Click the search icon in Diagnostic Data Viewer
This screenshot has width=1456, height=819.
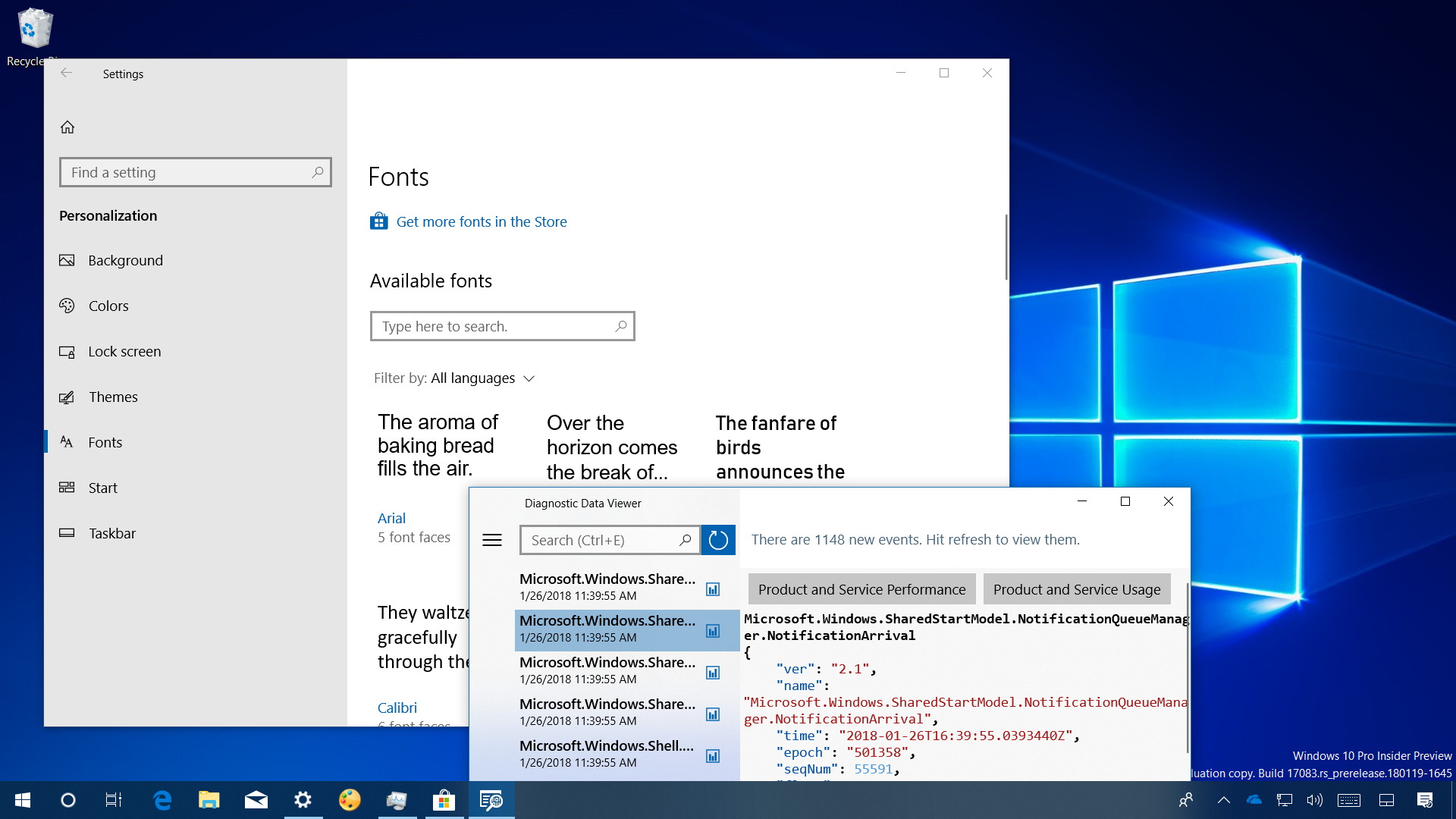(x=684, y=539)
